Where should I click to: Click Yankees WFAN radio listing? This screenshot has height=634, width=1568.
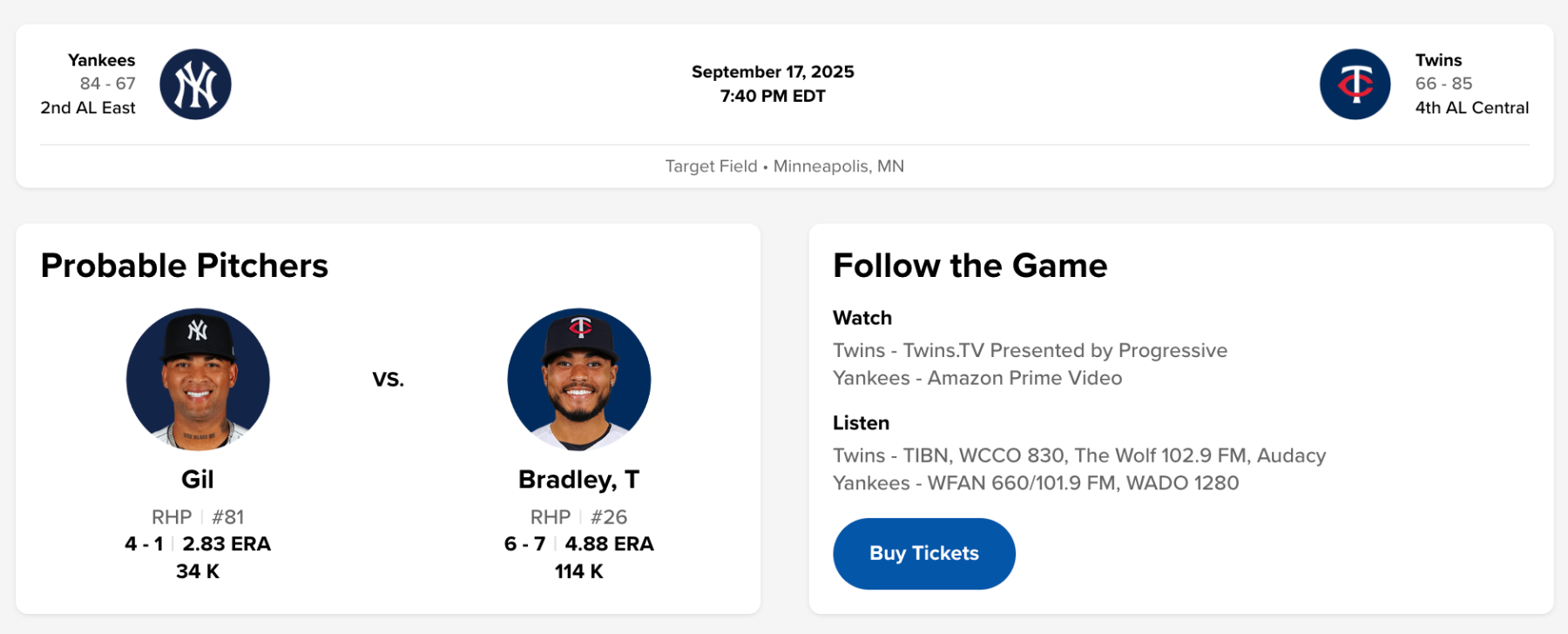pos(1035,482)
